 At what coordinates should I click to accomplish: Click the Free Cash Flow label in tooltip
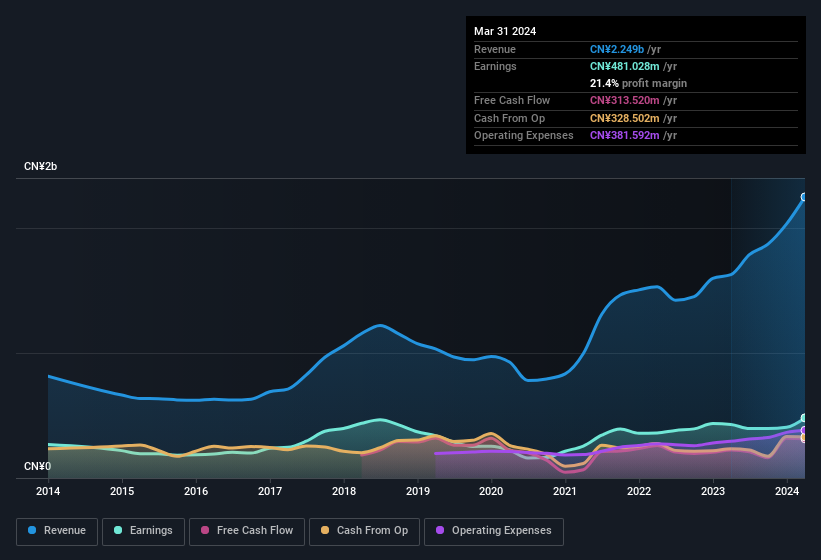click(x=512, y=100)
